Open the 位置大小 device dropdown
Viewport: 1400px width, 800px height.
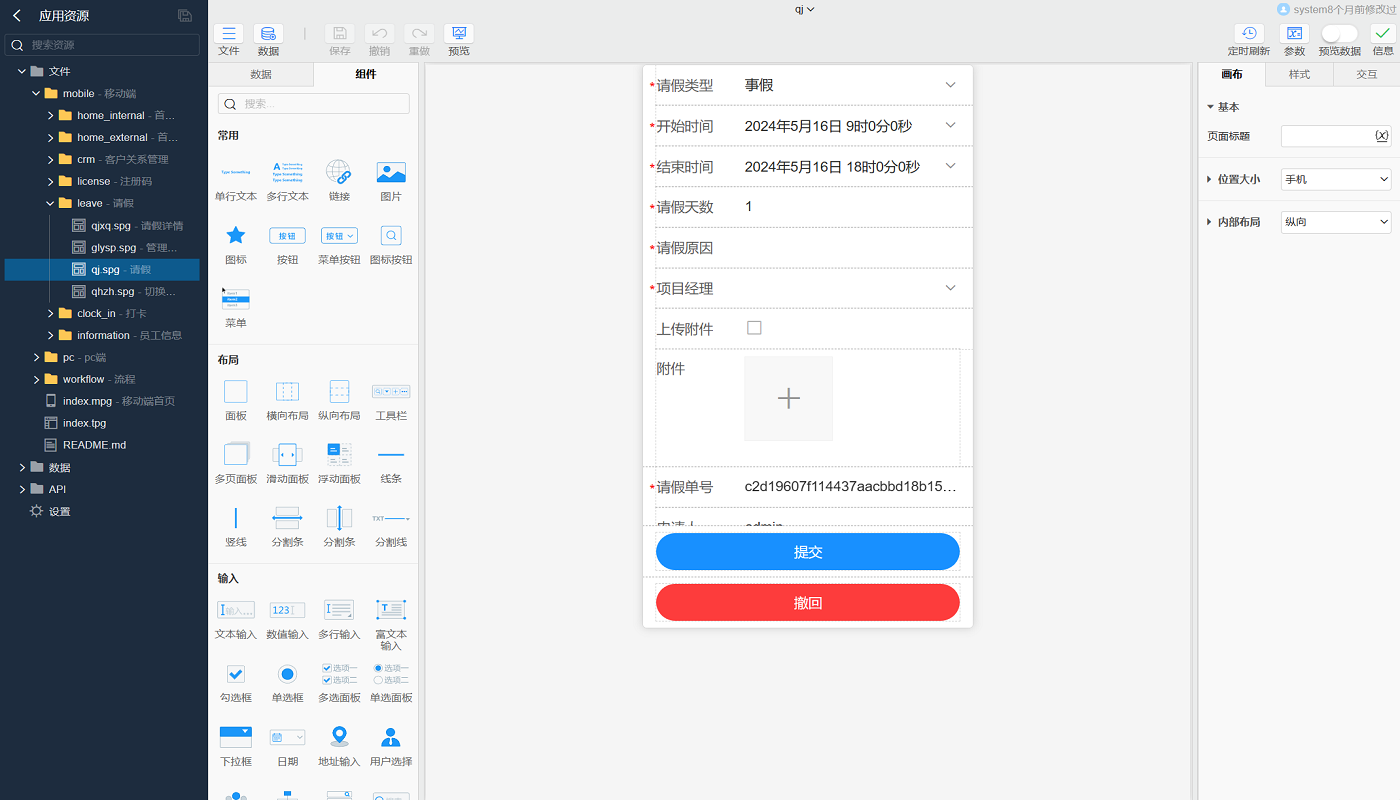click(1335, 180)
